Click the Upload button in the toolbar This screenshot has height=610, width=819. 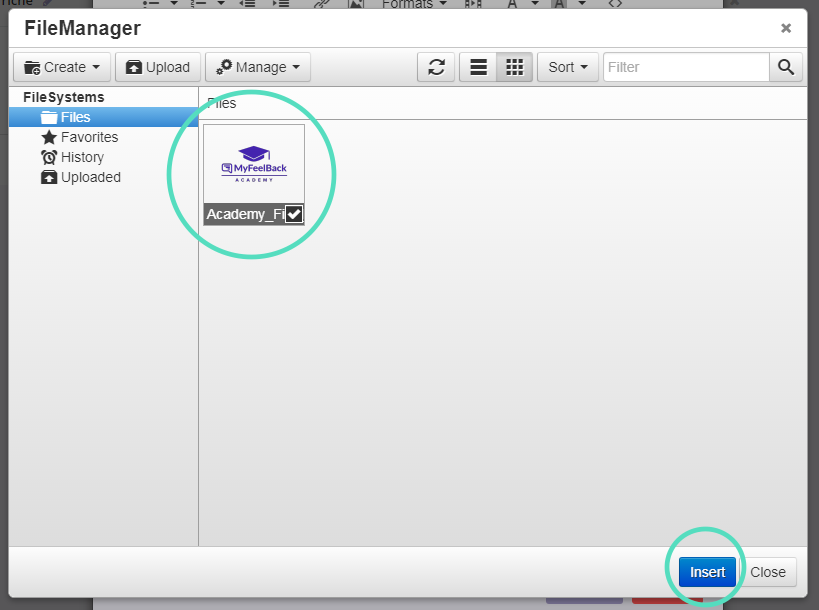(x=158, y=67)
